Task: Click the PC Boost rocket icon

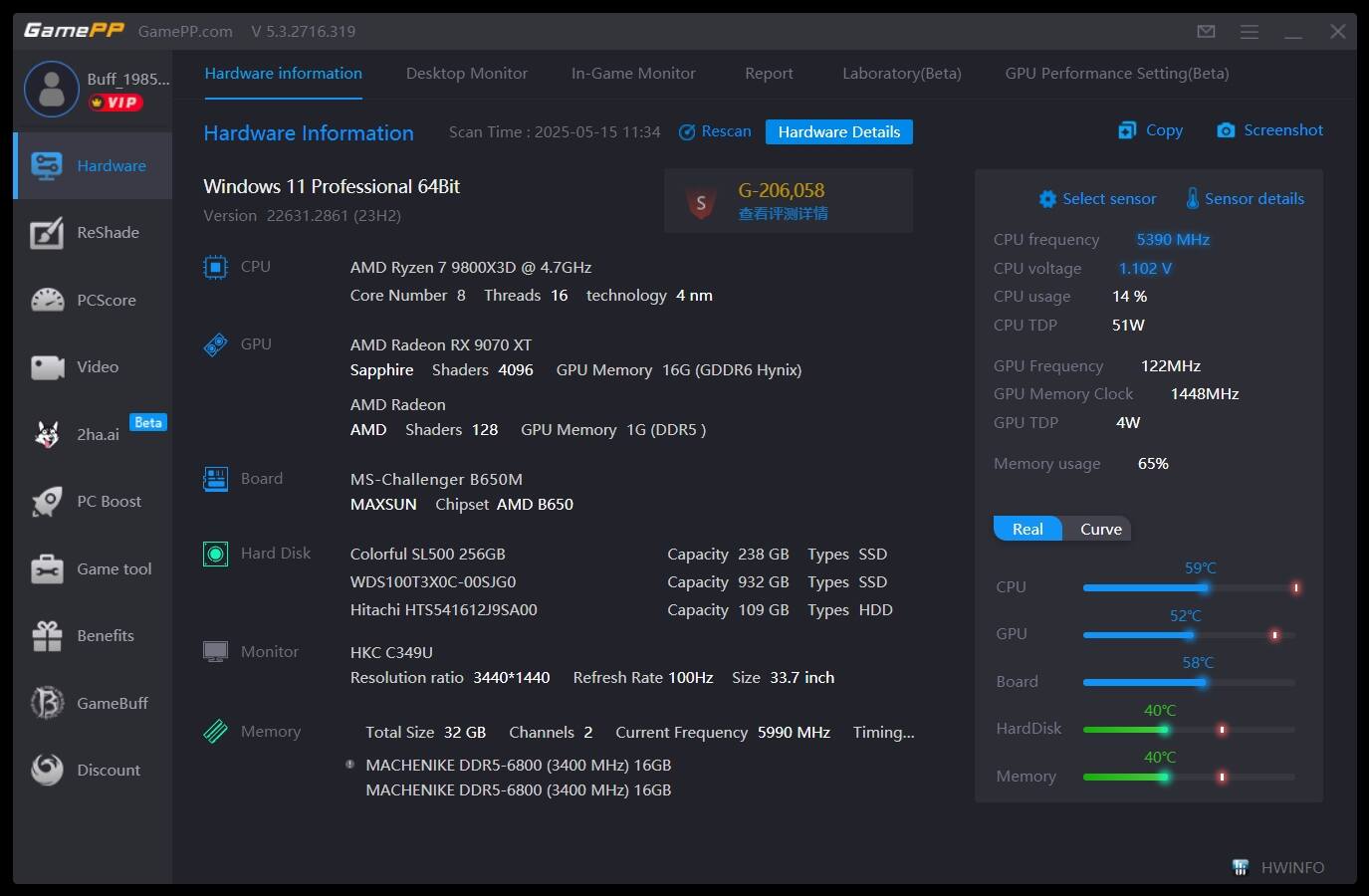Action: 47,502
